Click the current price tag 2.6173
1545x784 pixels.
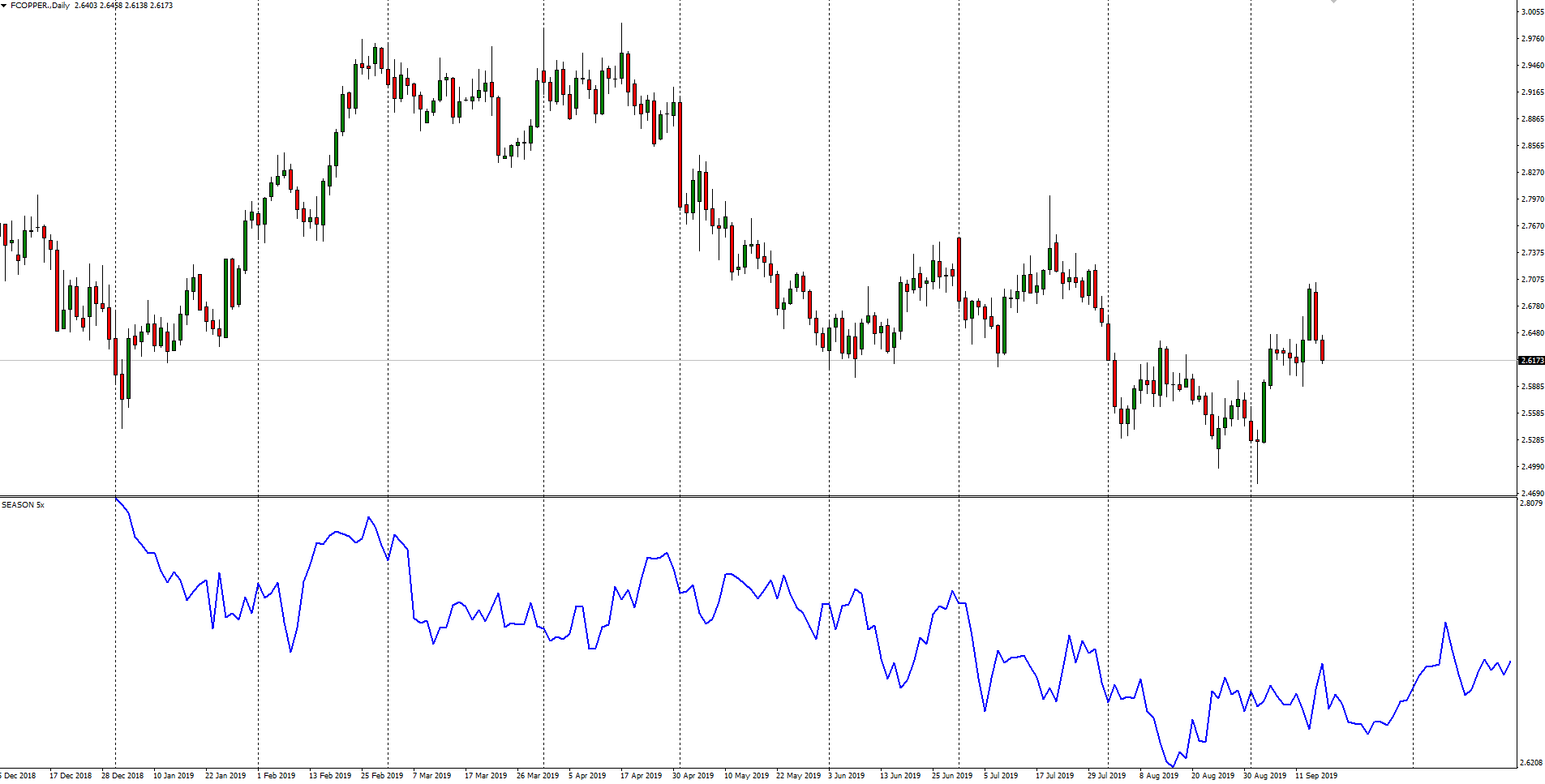[1532, 360]
